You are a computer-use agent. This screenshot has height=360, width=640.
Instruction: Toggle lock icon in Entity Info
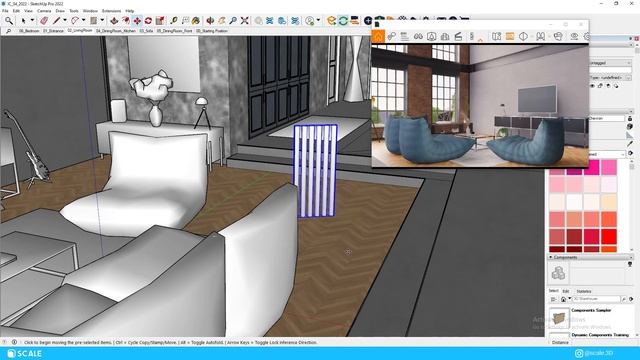point(600,86)
